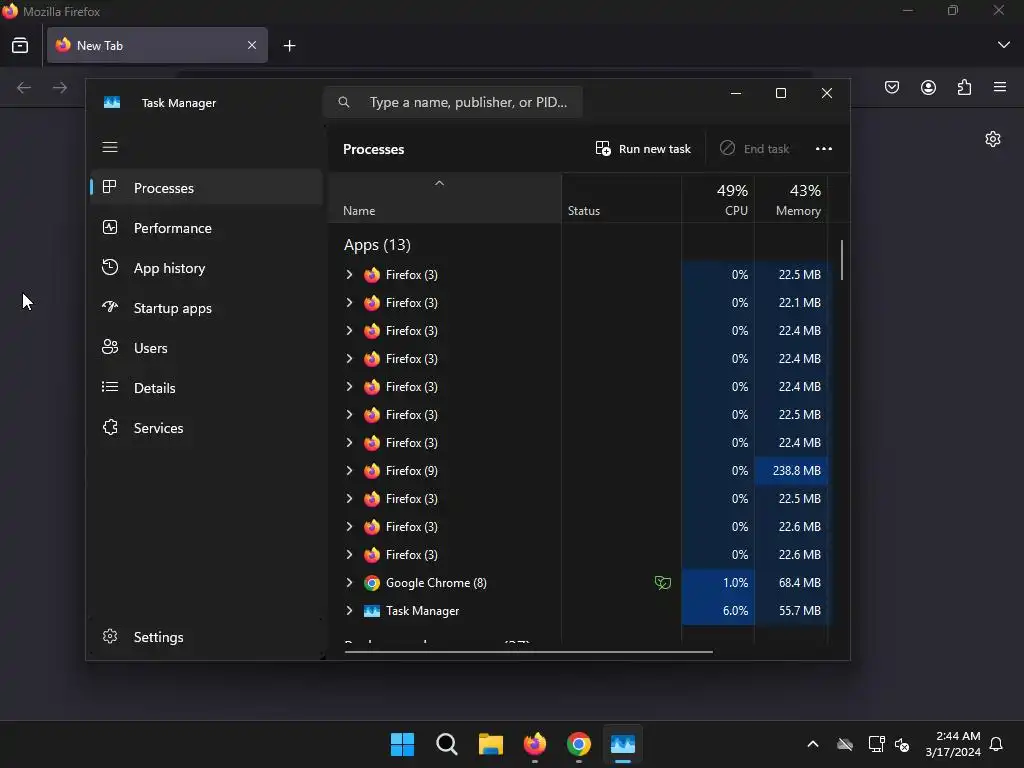Click the Firefox taskbar icon
The height and width of the screenshot is (768, 1024).
535,744
